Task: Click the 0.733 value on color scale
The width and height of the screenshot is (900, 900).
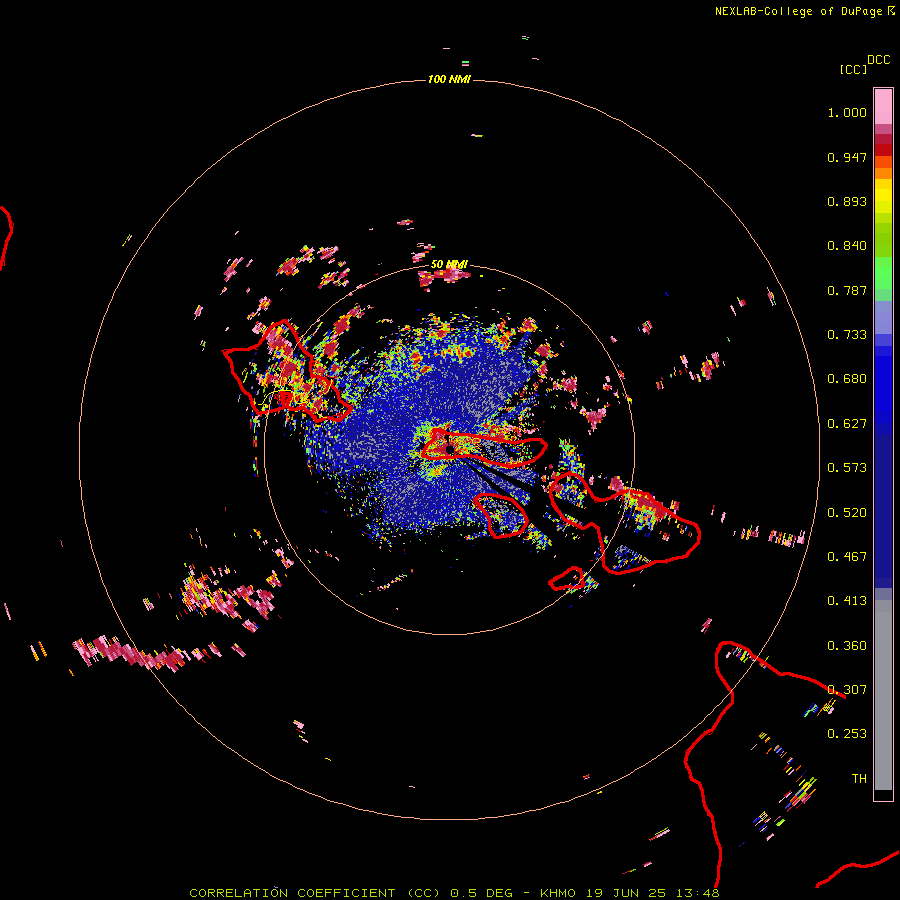Action: click(x=847, y=335)
